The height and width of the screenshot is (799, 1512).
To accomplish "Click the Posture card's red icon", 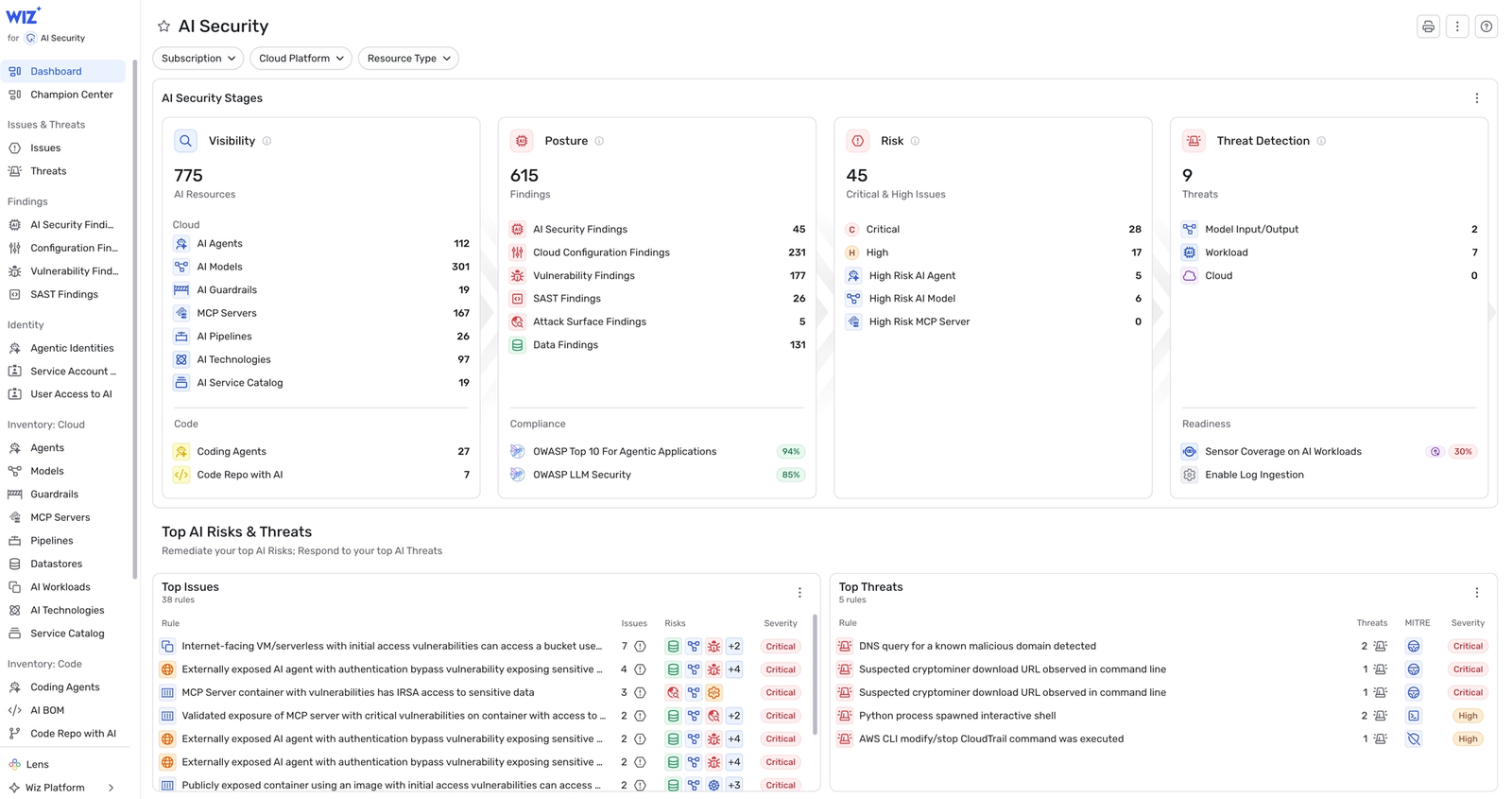I will click(522, 141).
